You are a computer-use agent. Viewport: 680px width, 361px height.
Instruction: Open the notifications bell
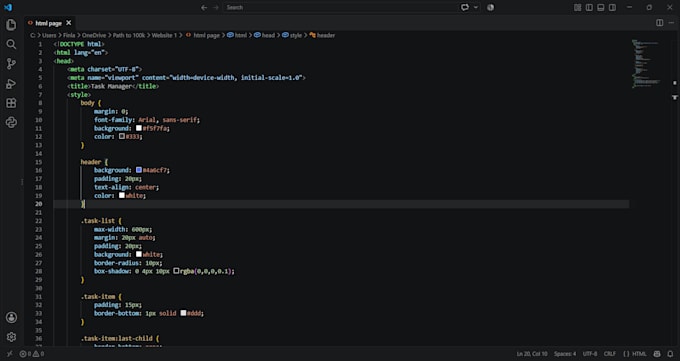click(670, 354)
